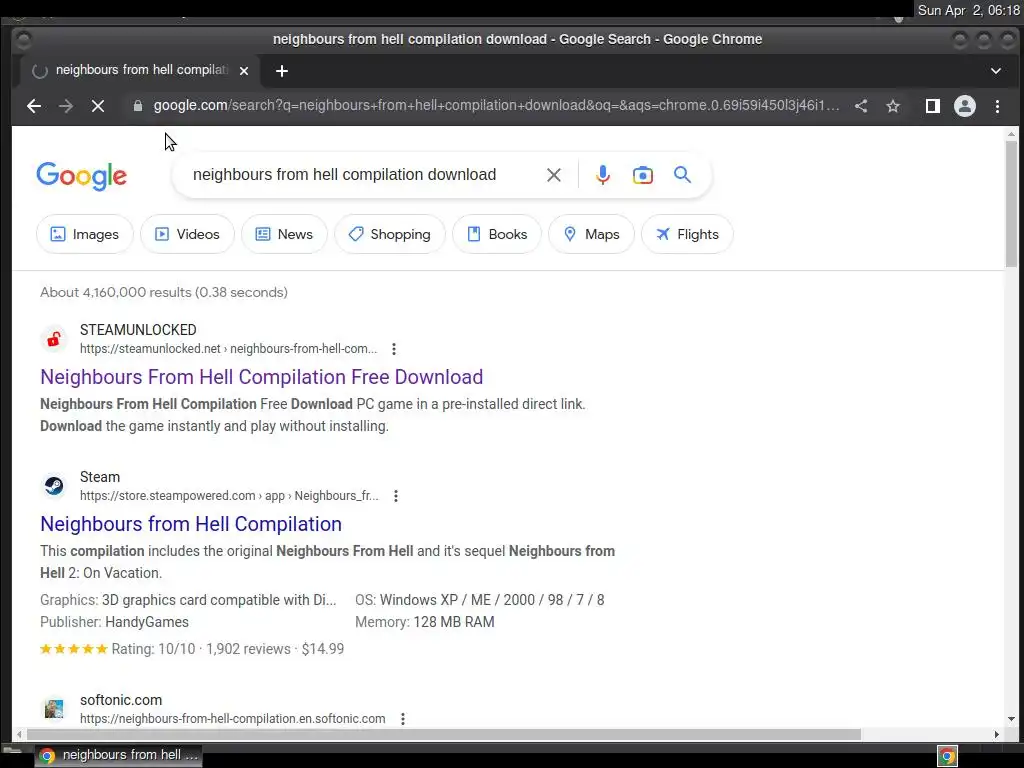This screenshot has height=768, width=1024.
Task: Filter results by Shopping
Action: click(x=390, y=234)
